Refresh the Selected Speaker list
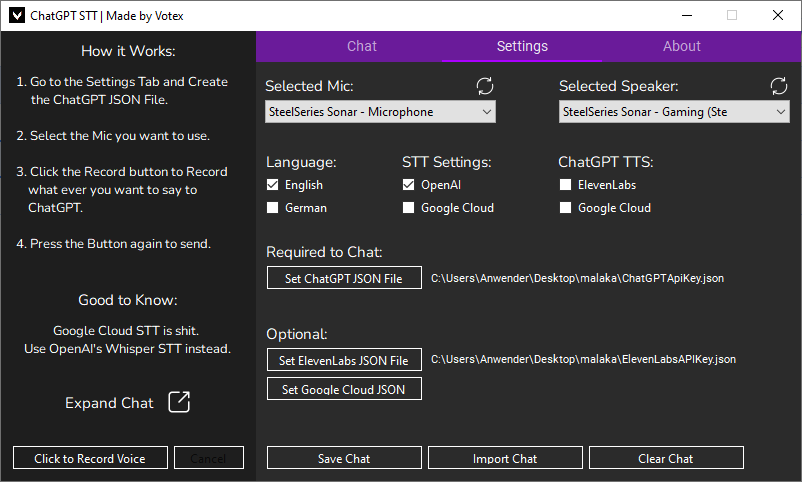Viewport: 802px width, 482px height. (x=779, y=86)
